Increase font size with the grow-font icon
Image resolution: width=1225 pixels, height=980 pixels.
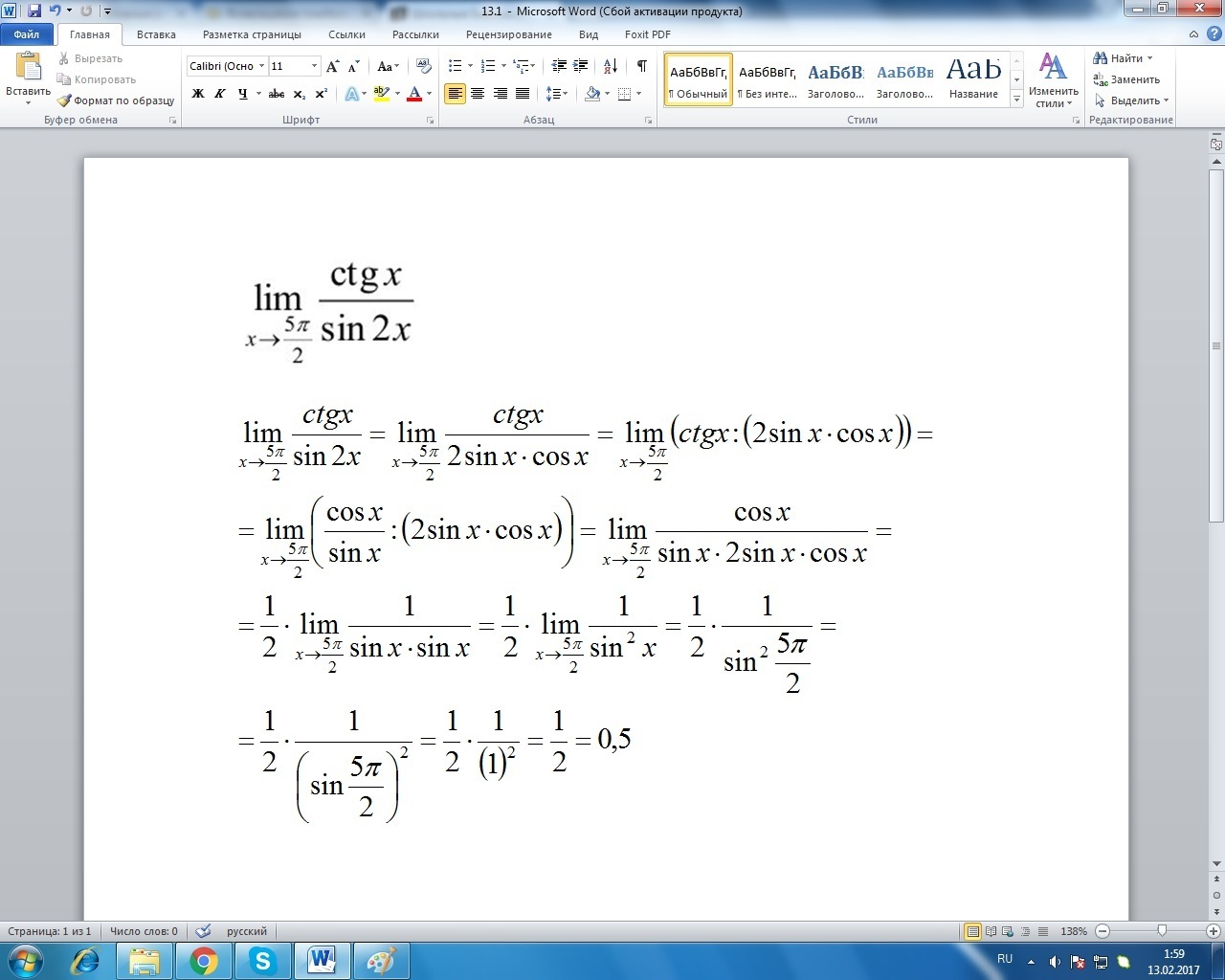click(332, 66)
